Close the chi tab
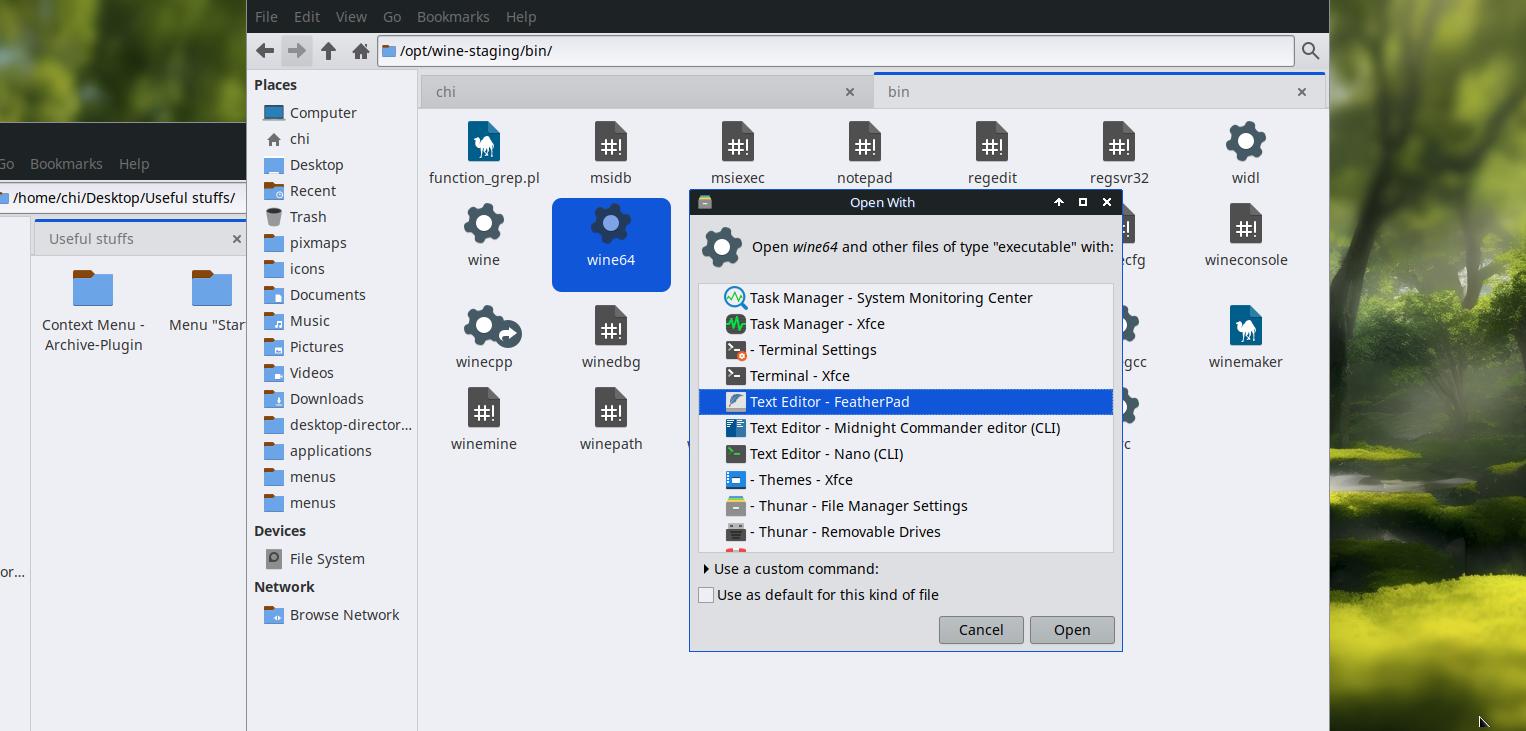 pyautogui.click(x=850, y=92)
